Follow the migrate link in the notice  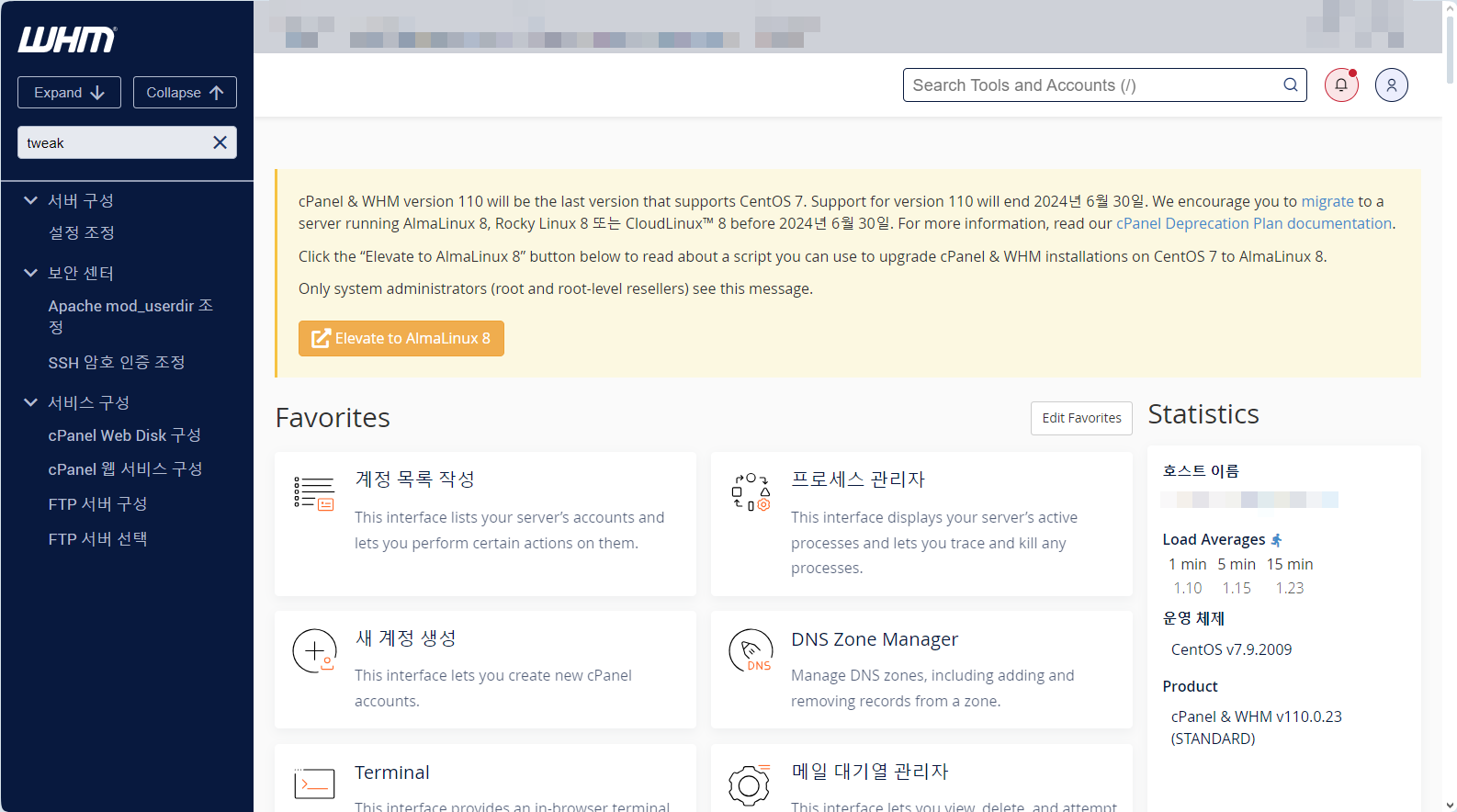[x=1327, y=201]
